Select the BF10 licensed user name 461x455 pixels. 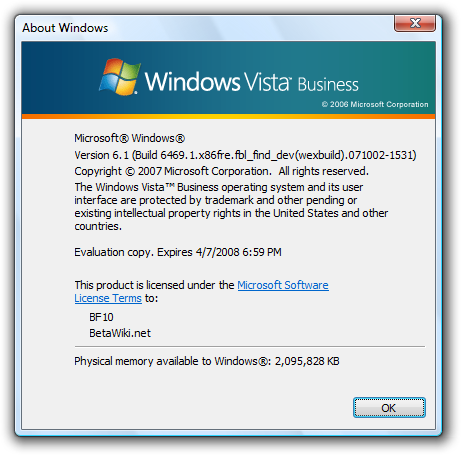coord(101,317)
